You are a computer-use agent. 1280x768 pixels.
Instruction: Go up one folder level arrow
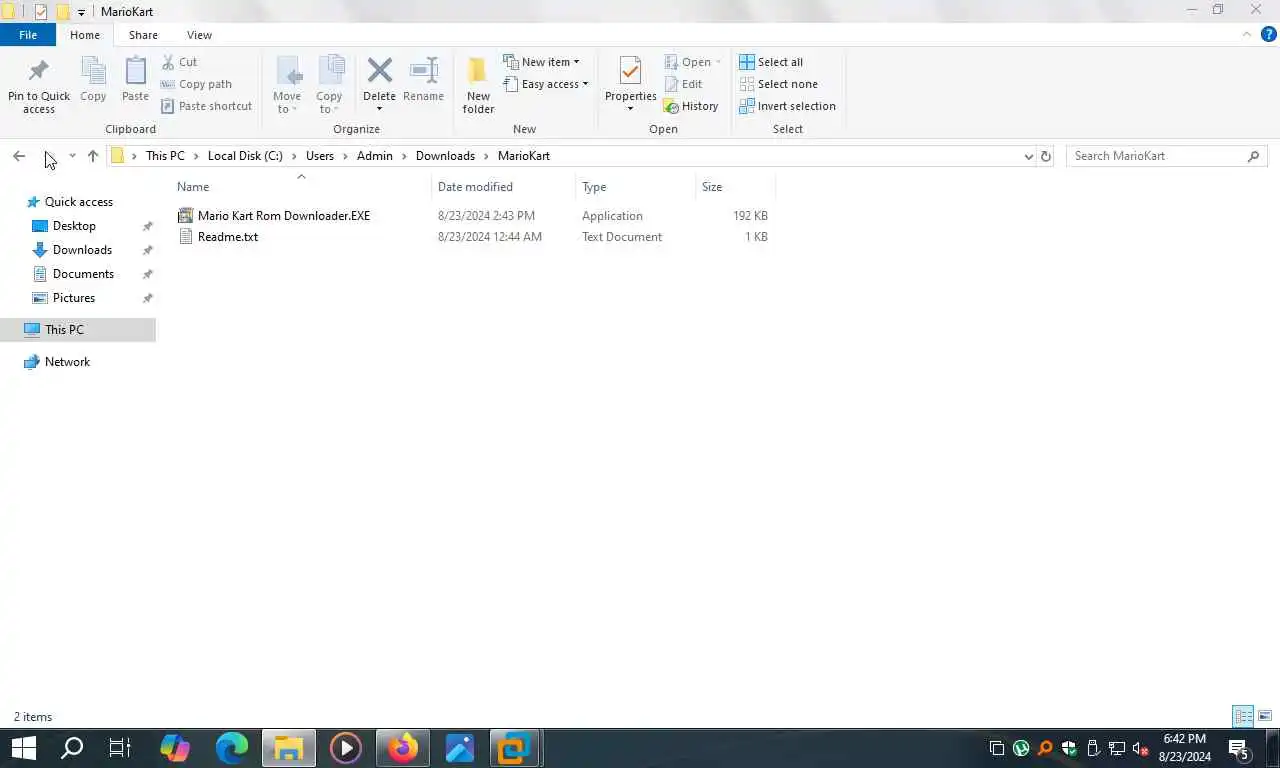[x=93, y=156]
